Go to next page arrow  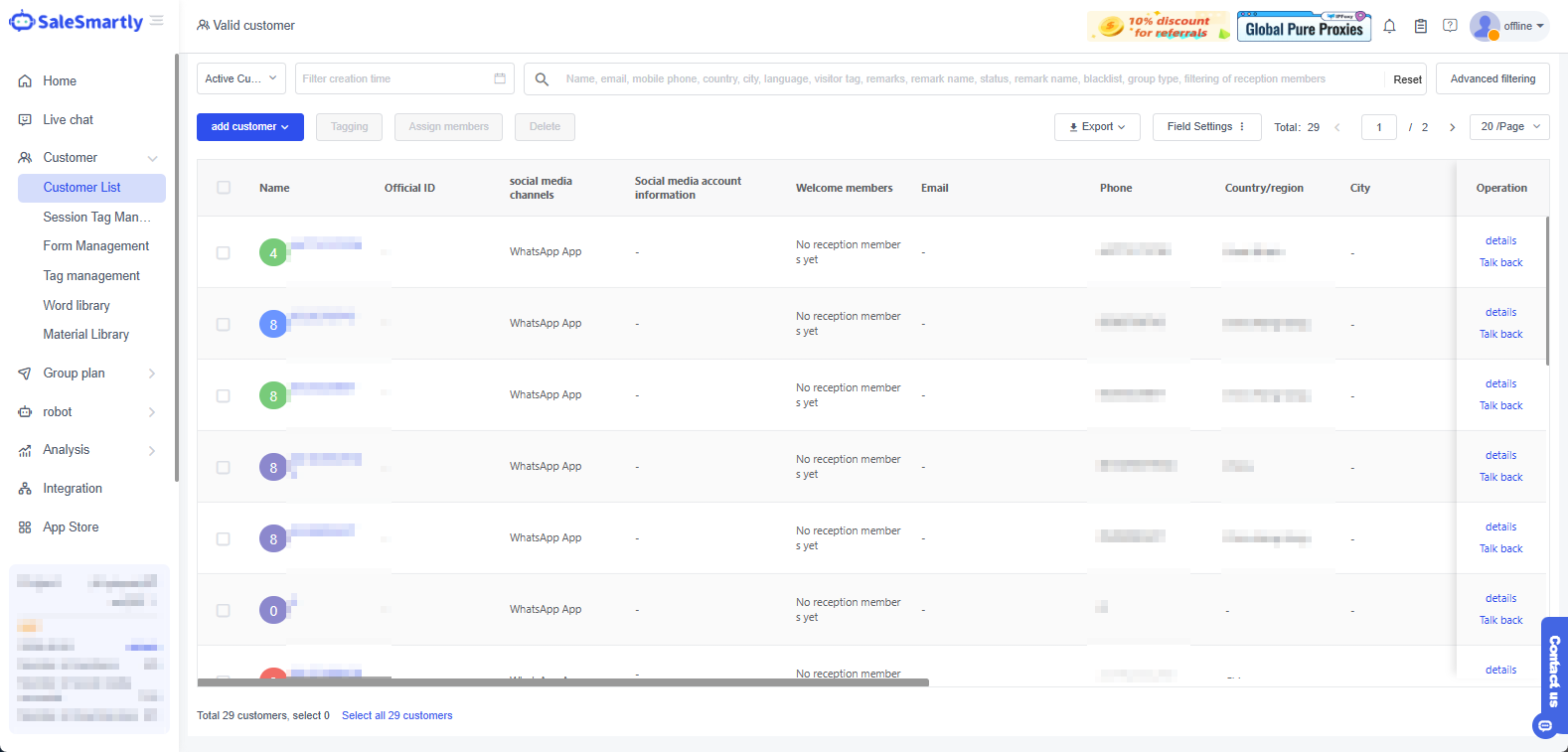pos(1452,127)
